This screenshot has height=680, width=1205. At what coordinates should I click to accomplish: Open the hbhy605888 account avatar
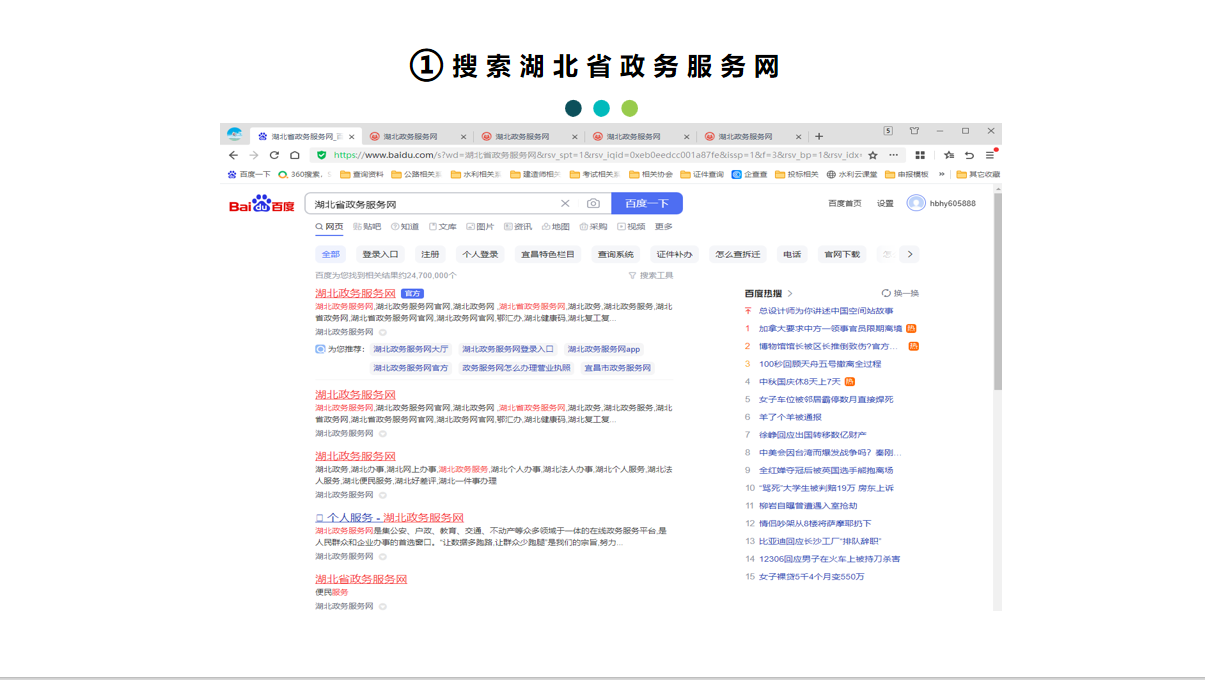916,203
